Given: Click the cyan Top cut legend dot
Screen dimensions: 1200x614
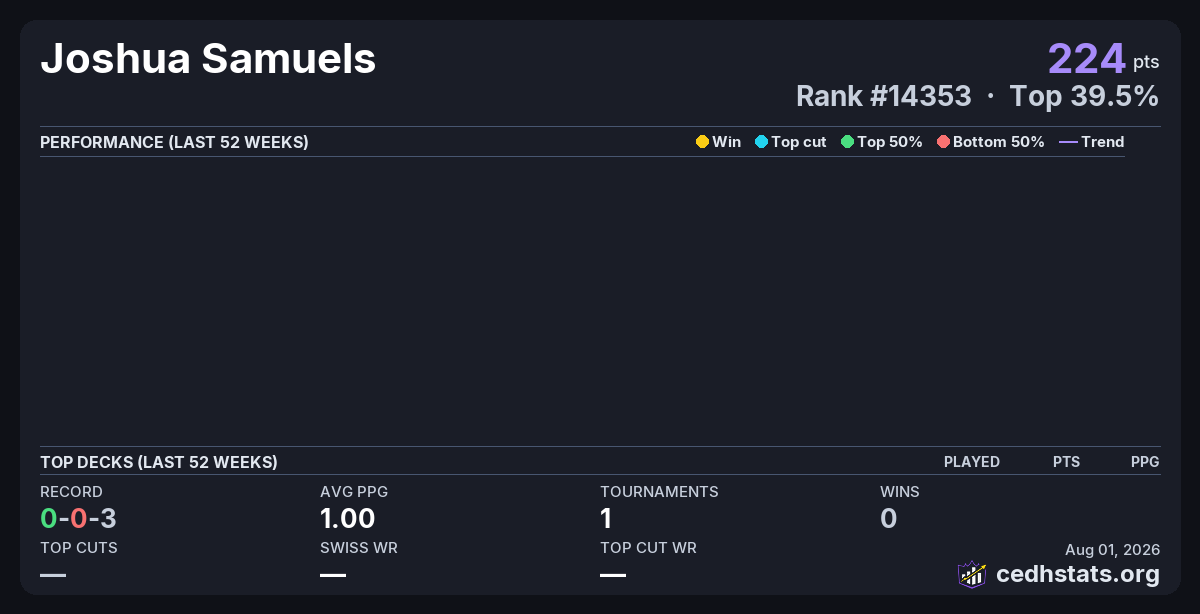Looking at the screenshot, I should [761, 142].
